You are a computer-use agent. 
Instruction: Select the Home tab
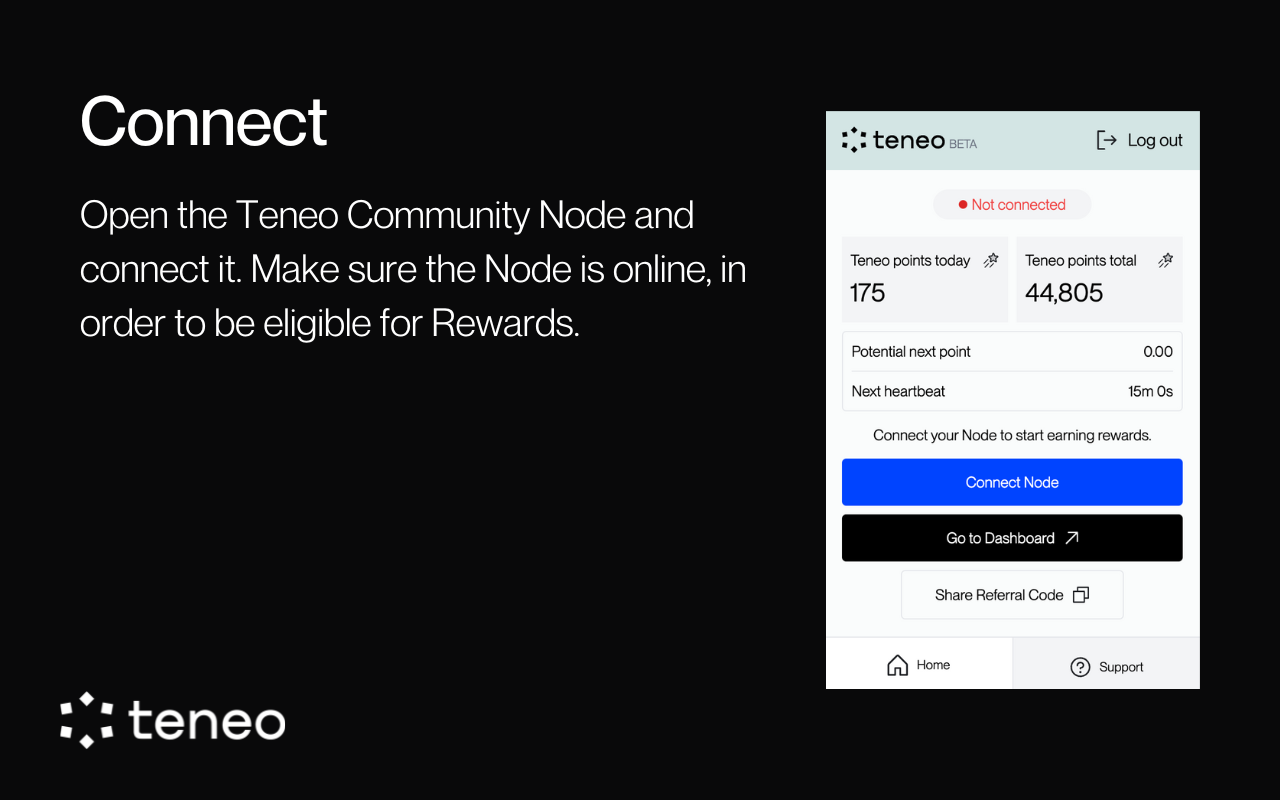coord(918,664)
